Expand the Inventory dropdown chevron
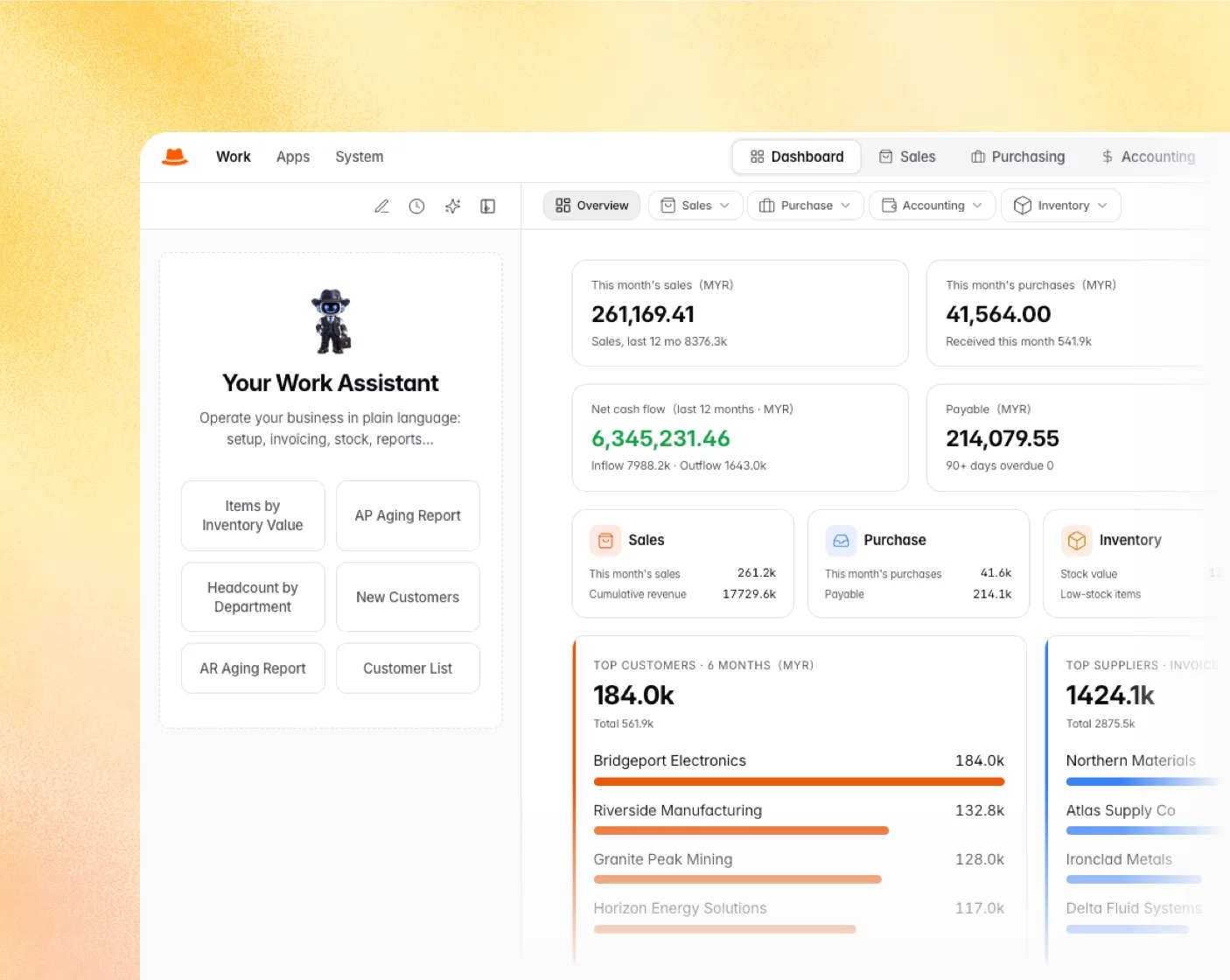The image size is (1230, 980). (x=1102, y=206)
